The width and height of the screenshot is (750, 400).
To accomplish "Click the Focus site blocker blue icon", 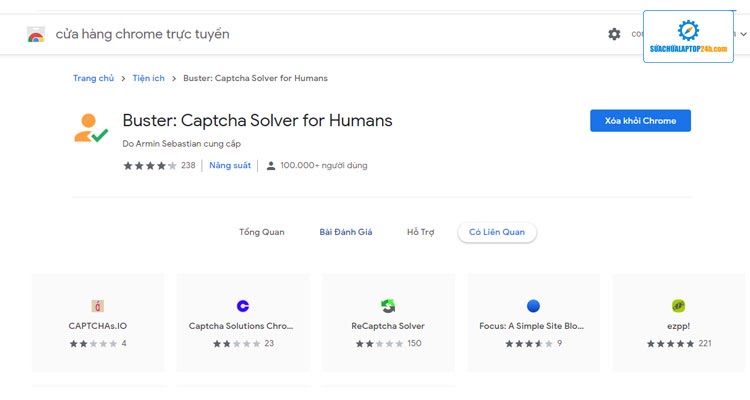I will pyautogui.click(x=533, y=306).
